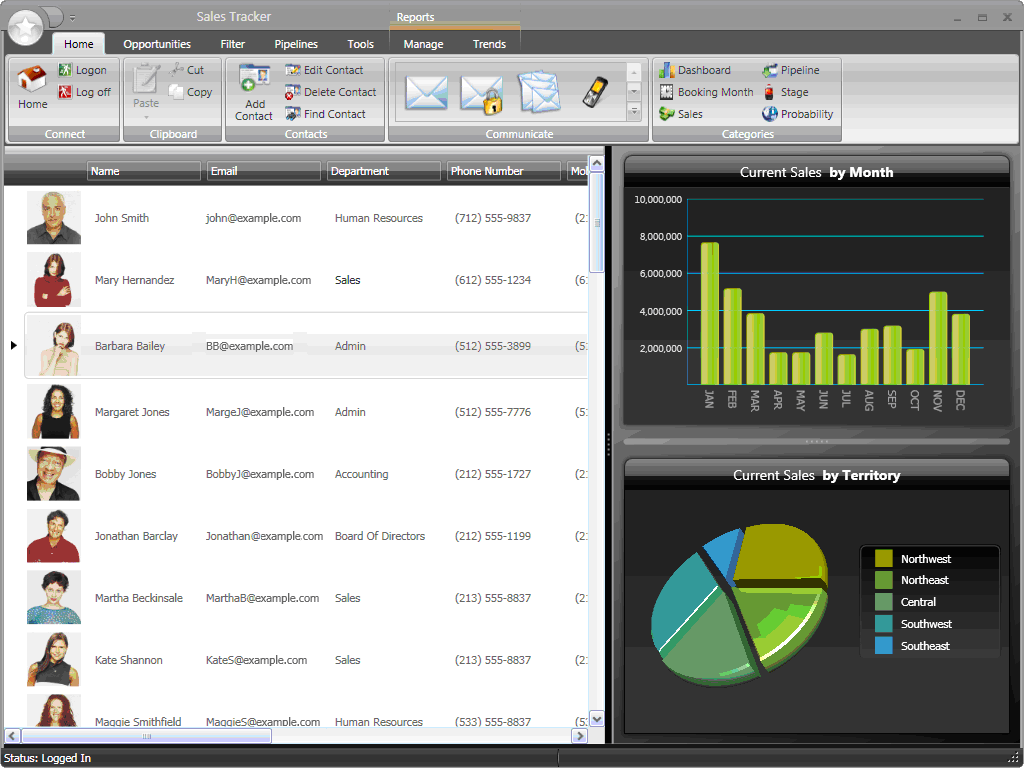Select Delete Contact in the ribbon
The width and height of the screenshot is (1024, 768).
pyautogui.click(x=330, y=92)
